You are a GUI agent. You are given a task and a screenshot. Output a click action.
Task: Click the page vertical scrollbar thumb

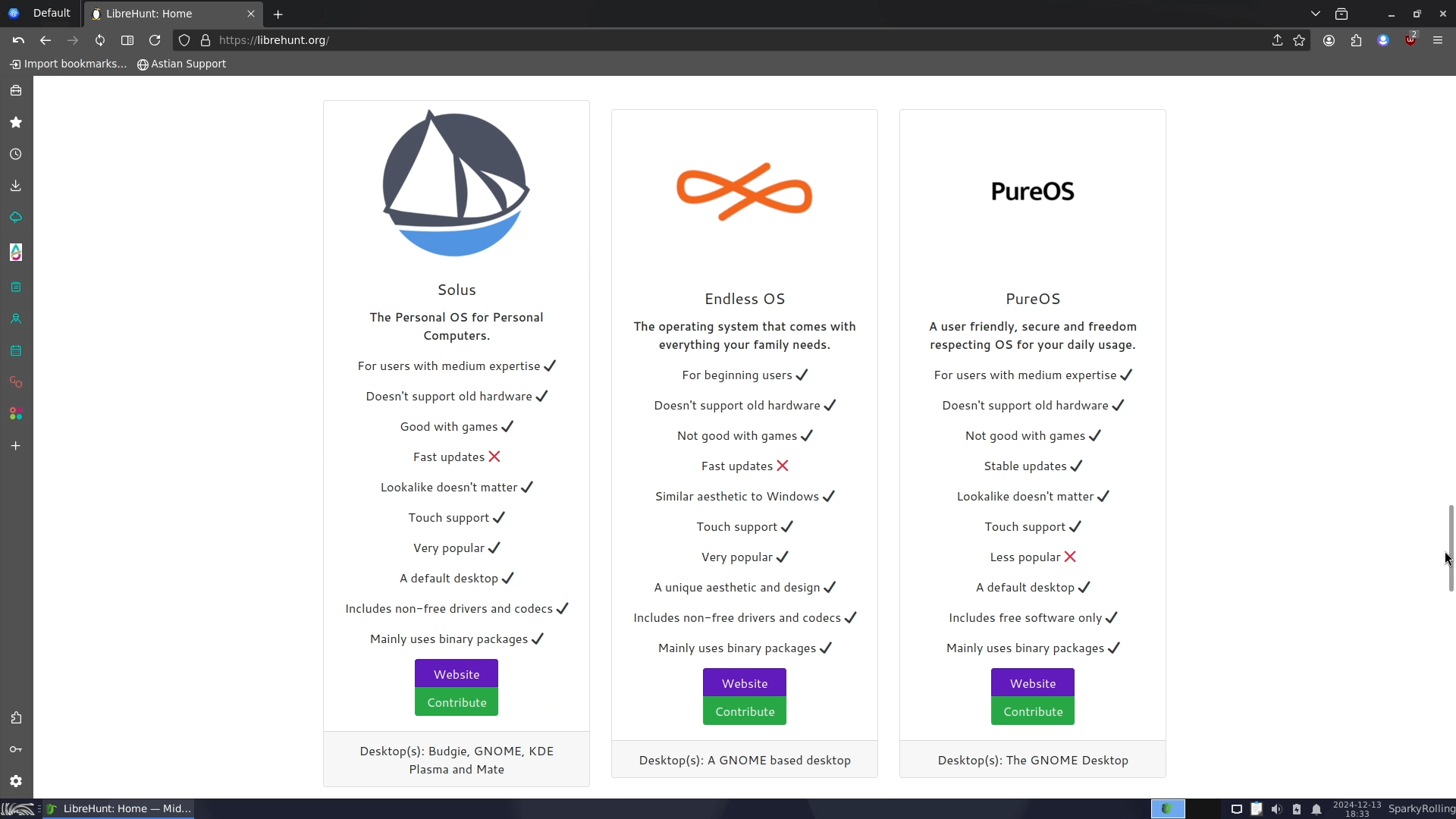tap(1451, 548)
